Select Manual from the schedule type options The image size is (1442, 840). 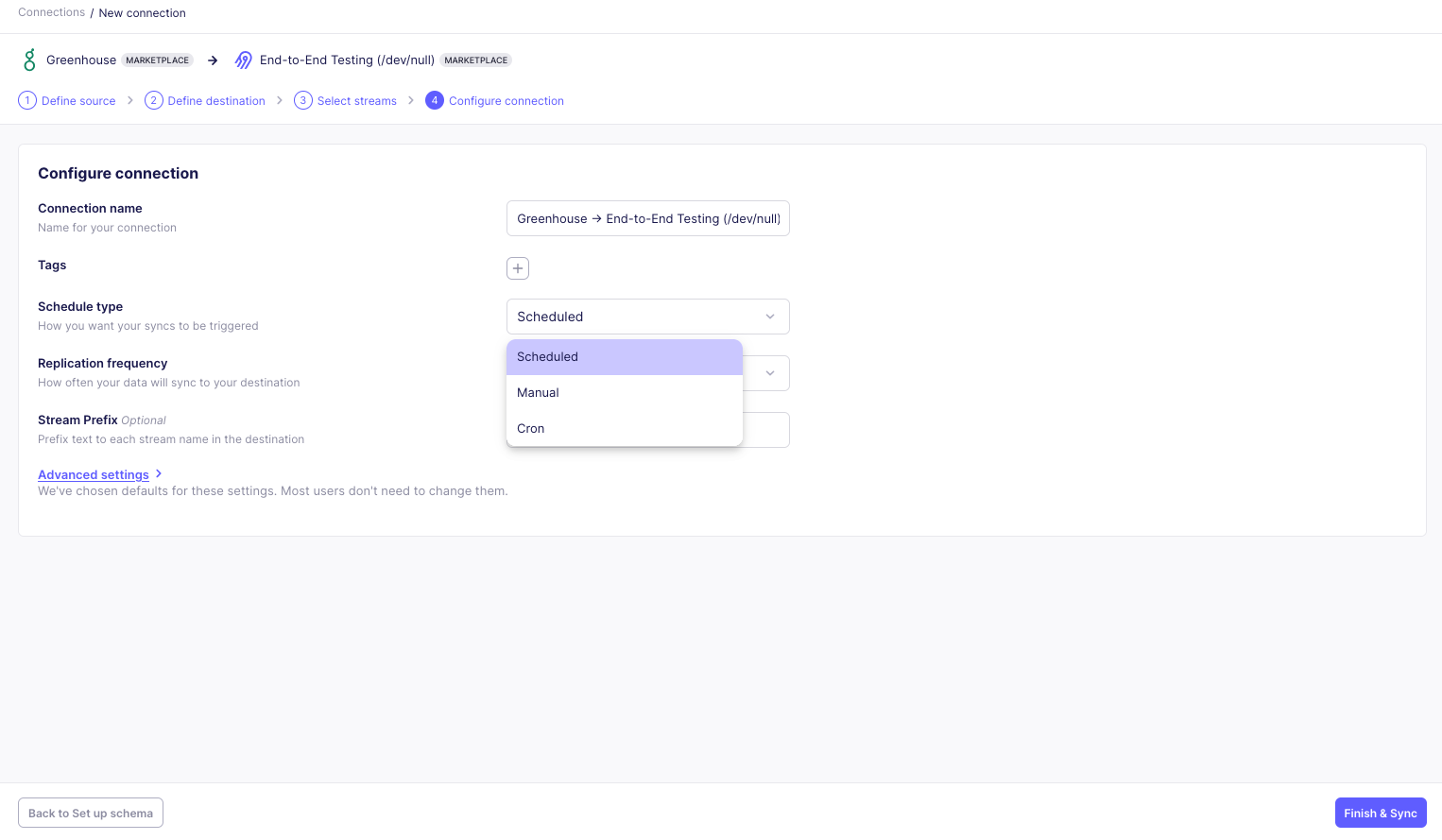[624, 393]
